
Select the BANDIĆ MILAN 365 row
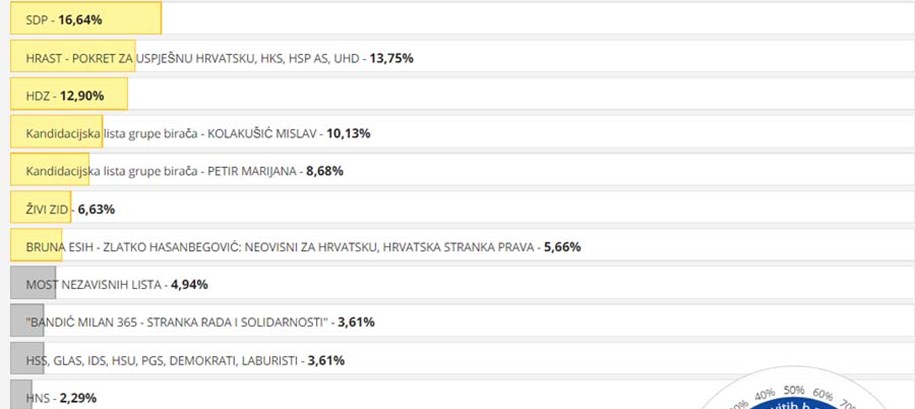pos(462,320)
